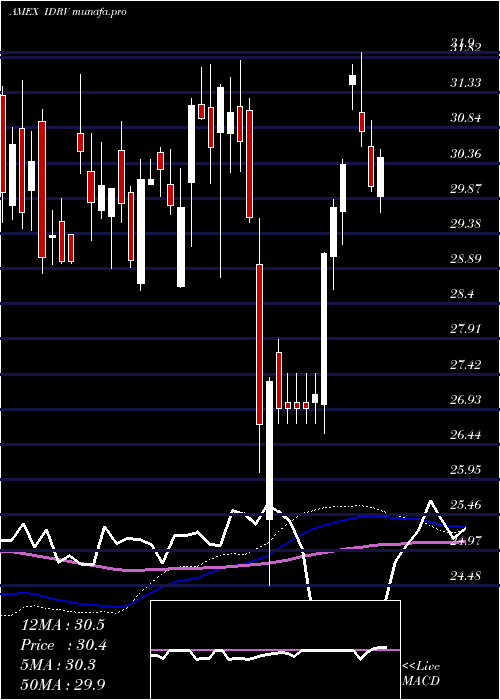500x700 pixels.
Task: Click the 27.42 price axis label
Action: pyautogui.click(x=466, y=364)
